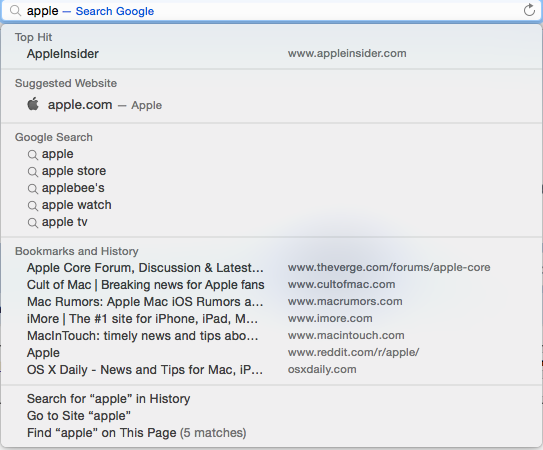
Task: Open the 'Apple' reddit entry
Action: point(272,352)
